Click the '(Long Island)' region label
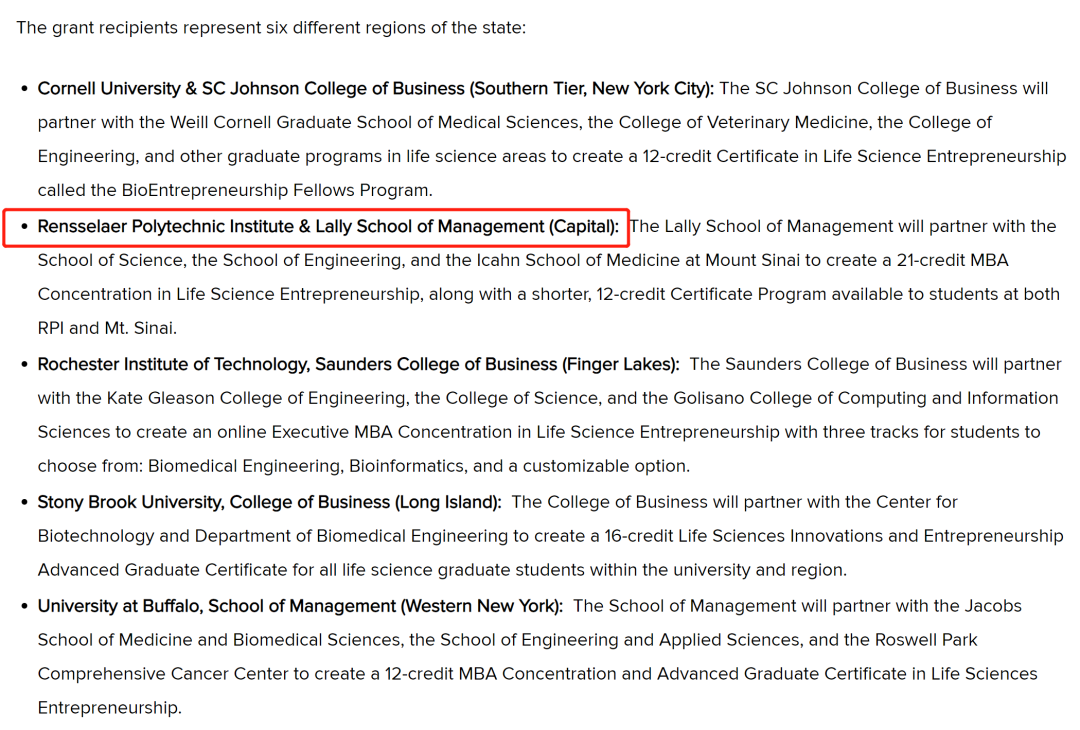 coord(448,502)
